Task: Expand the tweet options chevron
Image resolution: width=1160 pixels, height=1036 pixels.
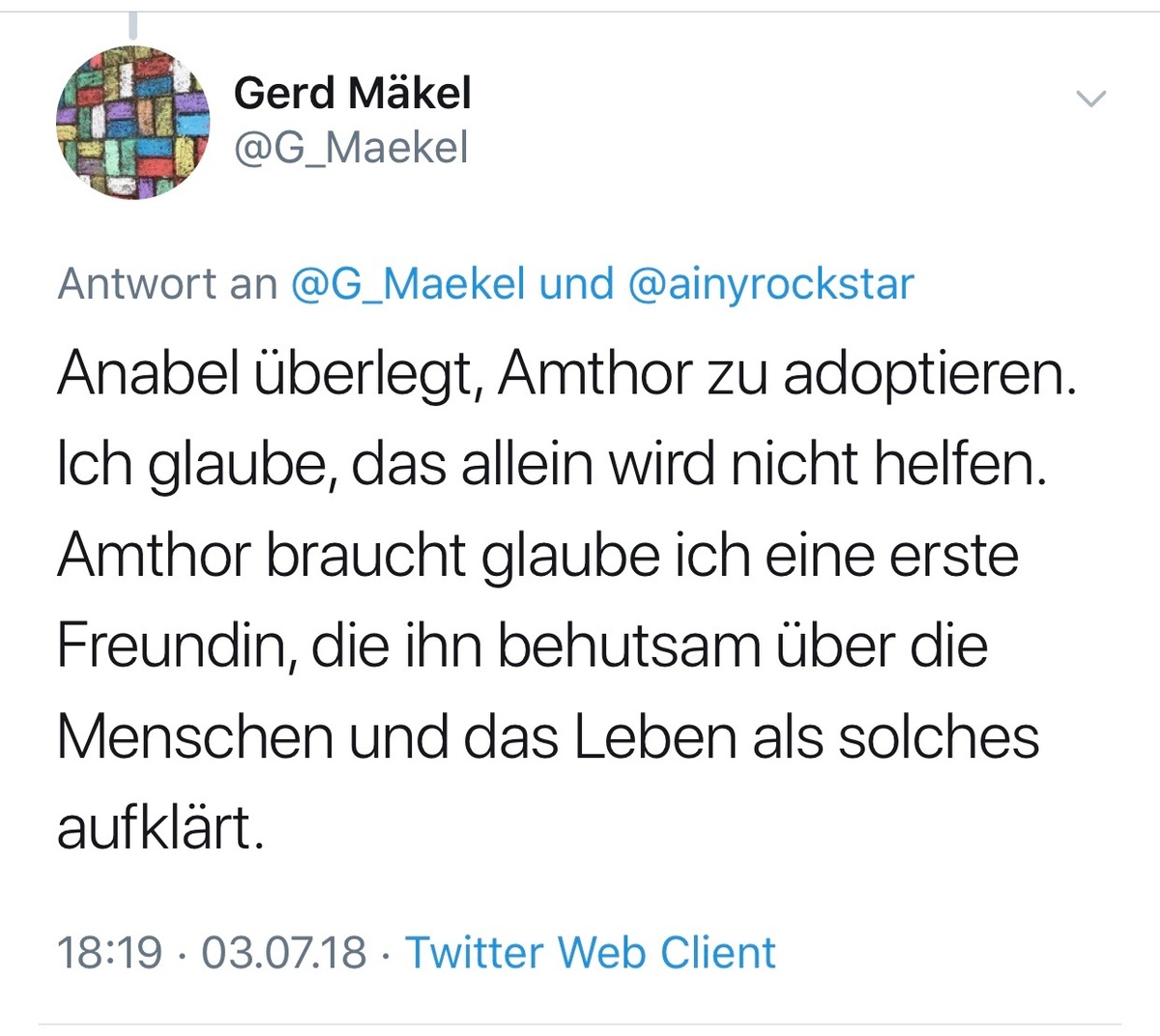Action: tap(1090, 99)
